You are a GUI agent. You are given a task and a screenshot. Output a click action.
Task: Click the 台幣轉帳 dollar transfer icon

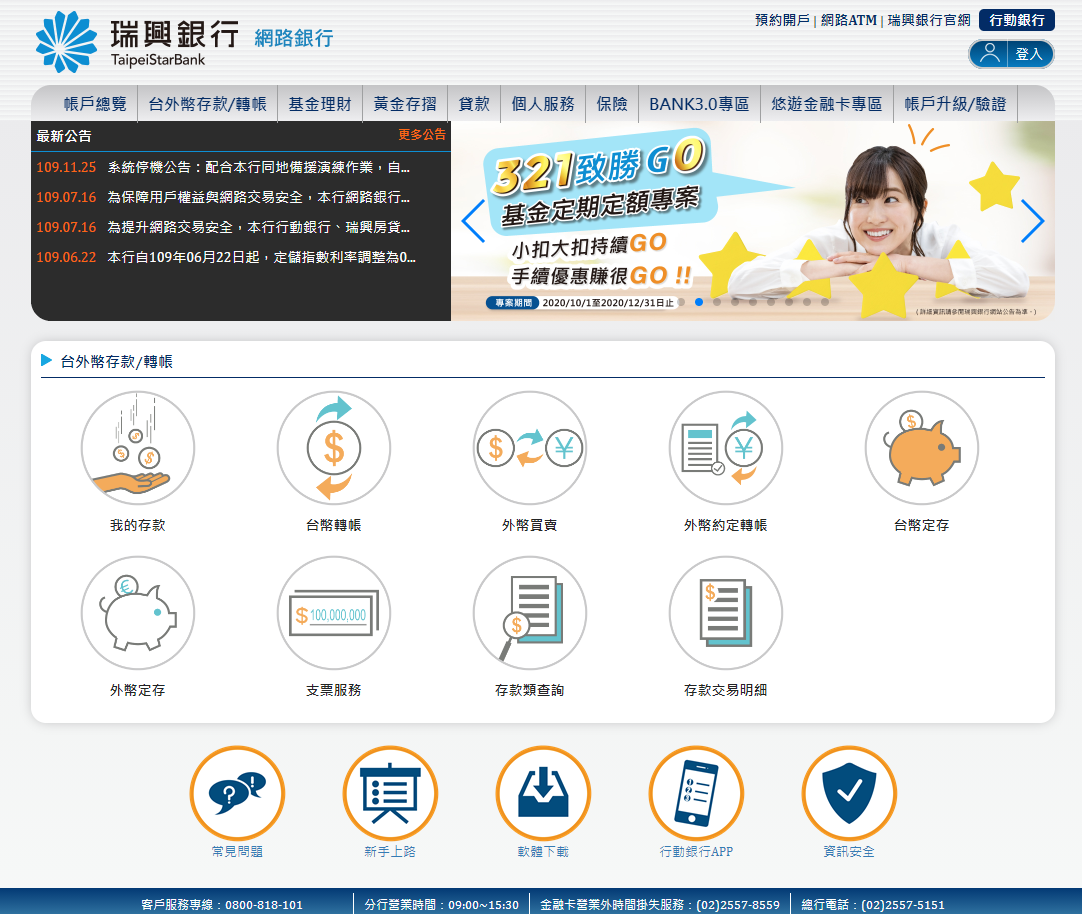(x=334, y=448)
